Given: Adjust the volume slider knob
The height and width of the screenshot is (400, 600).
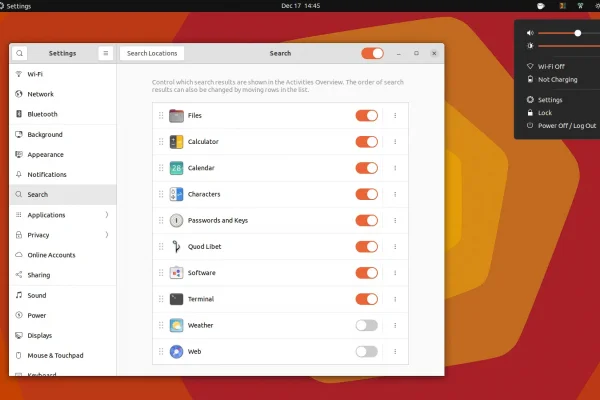Looking at the screenshot, I should 577,33.
